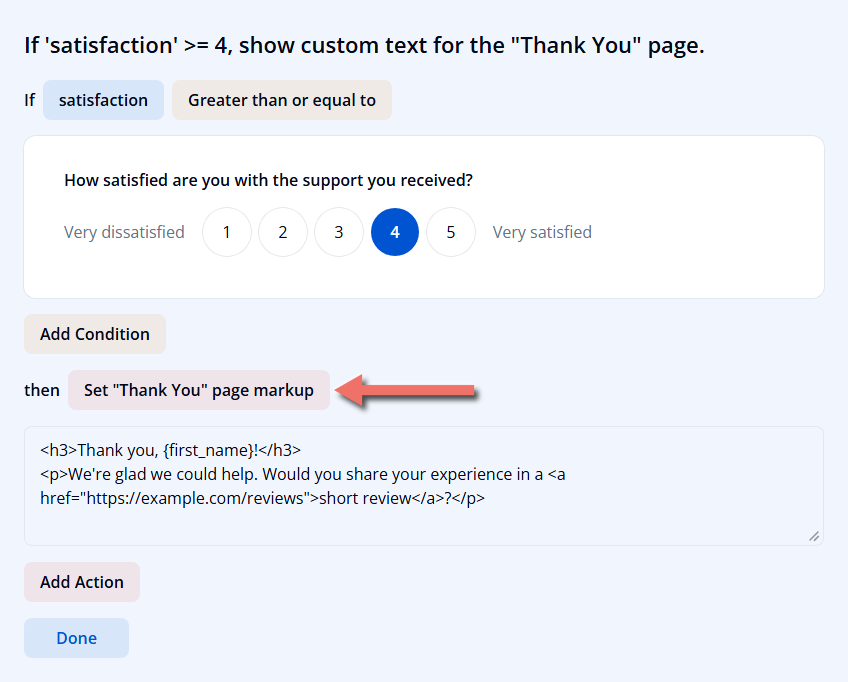848x682 pixels.
Task: Click the Add Action button
Action: (x=82, y=582)
